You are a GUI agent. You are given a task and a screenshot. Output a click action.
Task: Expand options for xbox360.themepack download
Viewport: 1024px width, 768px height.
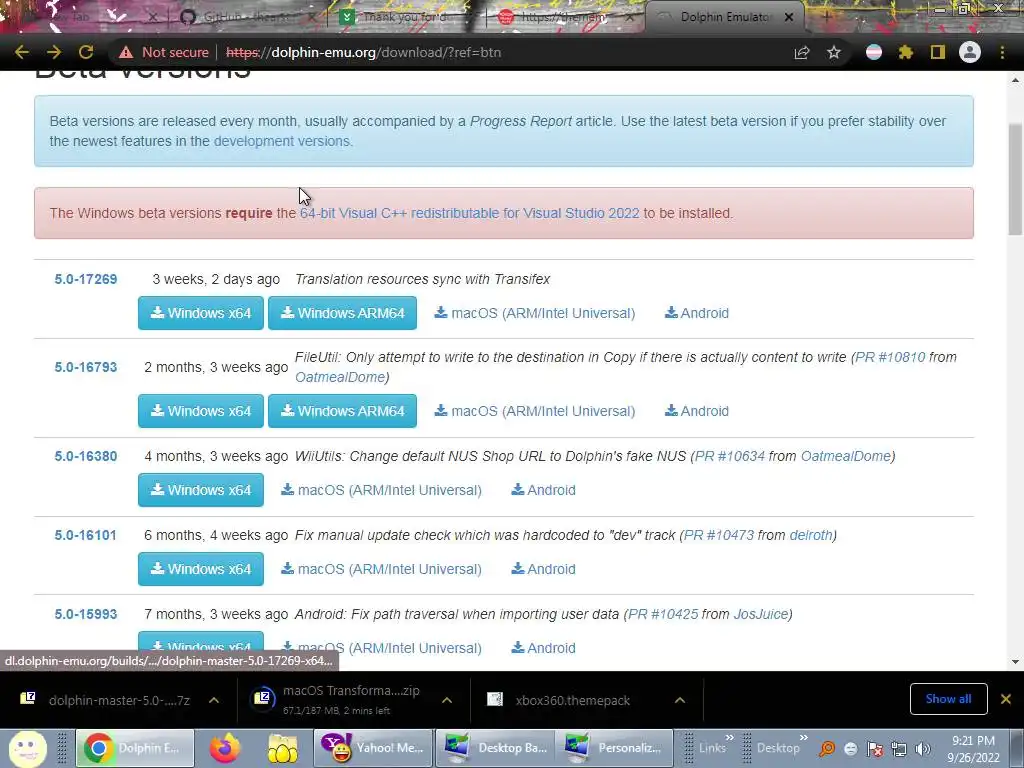[680, 700]
